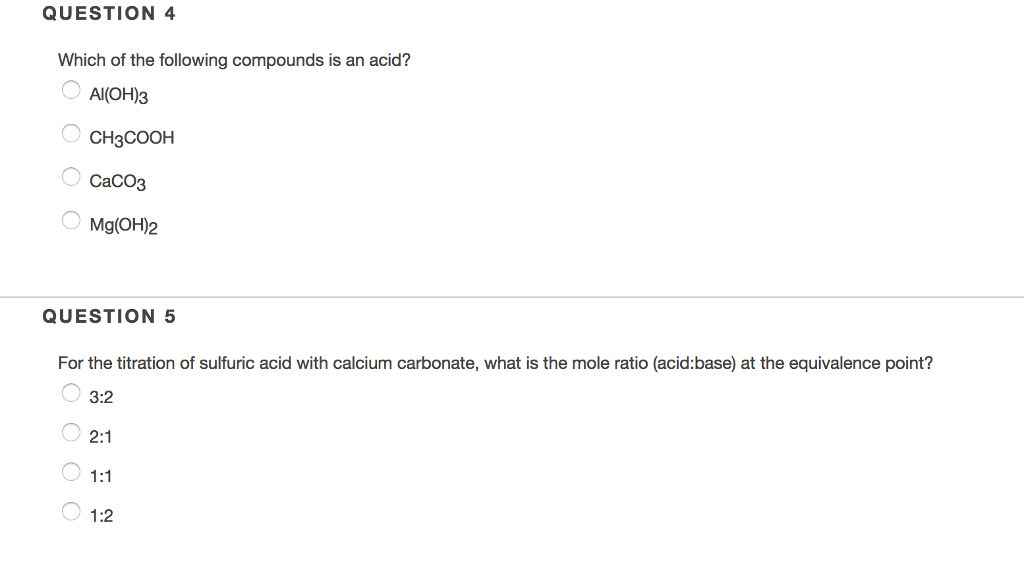Click the QUESTION 4 heading

108,13
